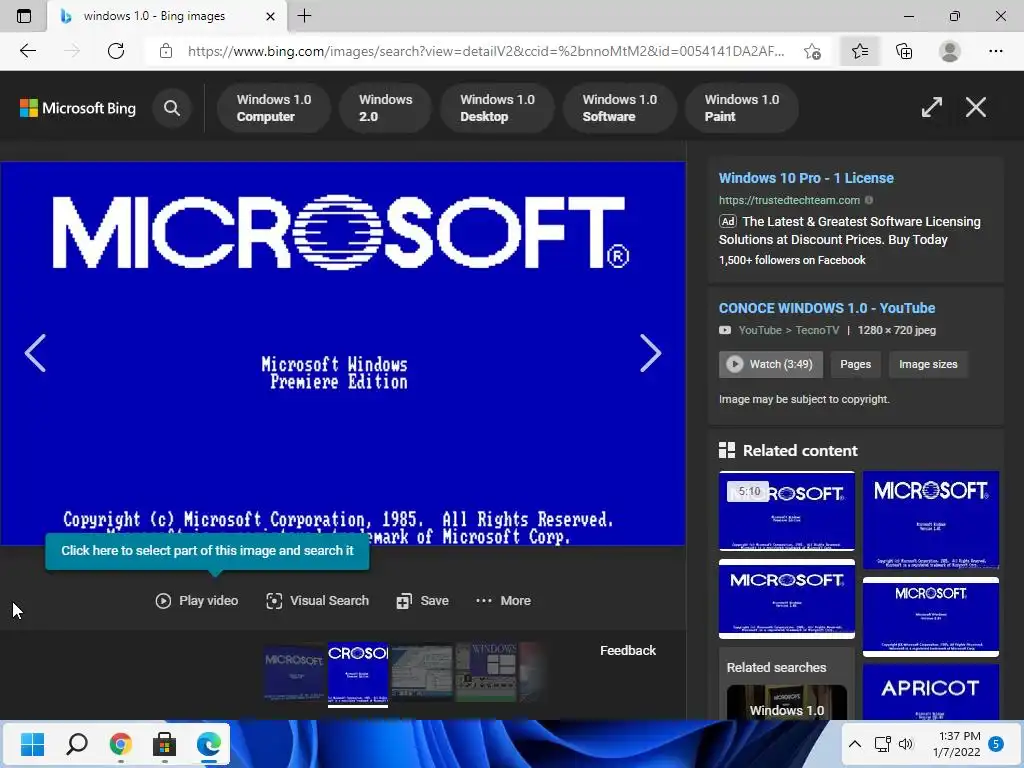Image resolution: width=1024 pixels, height=768 pixels.
Task: Open a new browser tab
Action: pyautogui.click(x=304, y=16)
